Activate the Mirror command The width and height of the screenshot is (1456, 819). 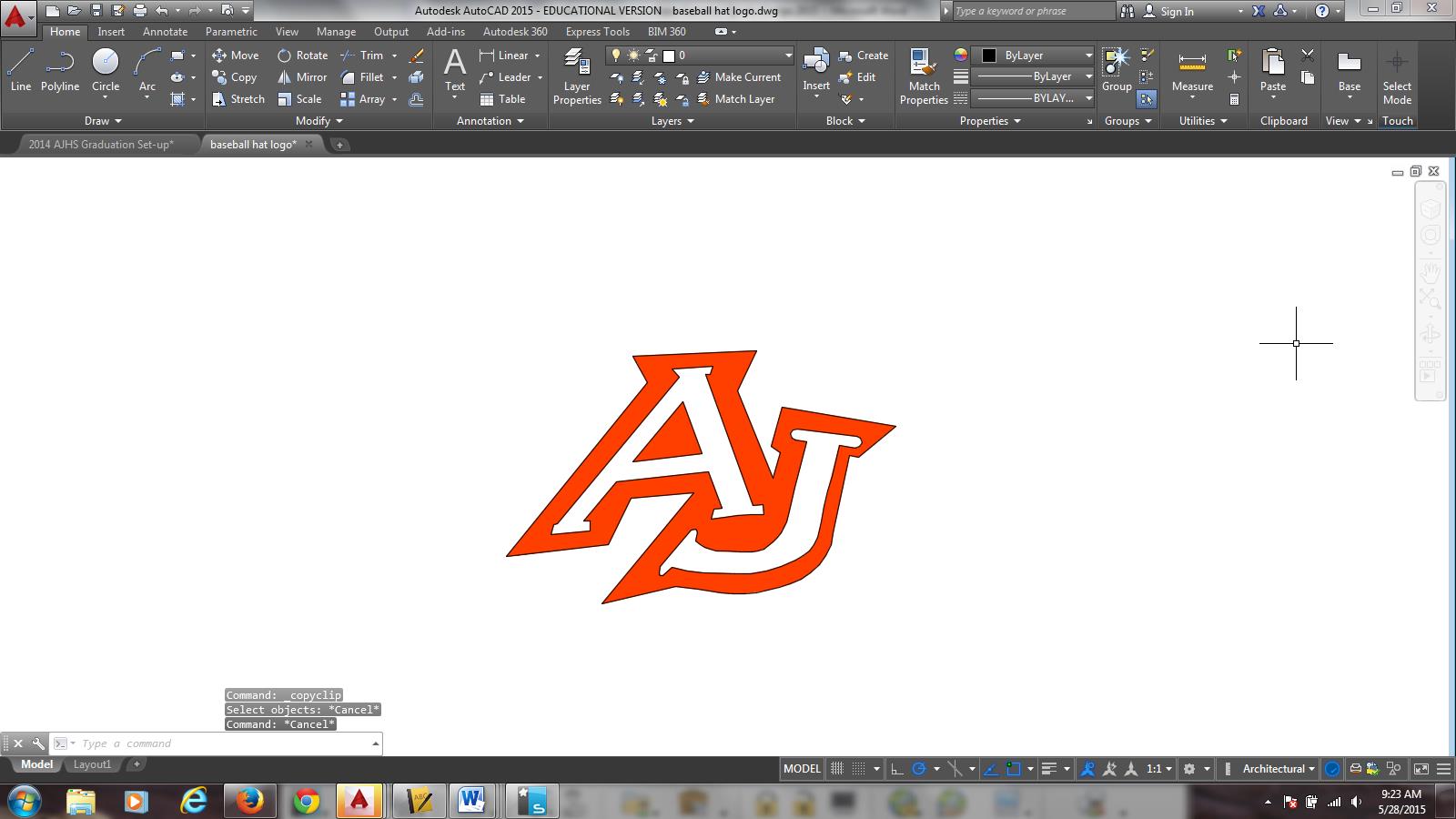point(302,77)
